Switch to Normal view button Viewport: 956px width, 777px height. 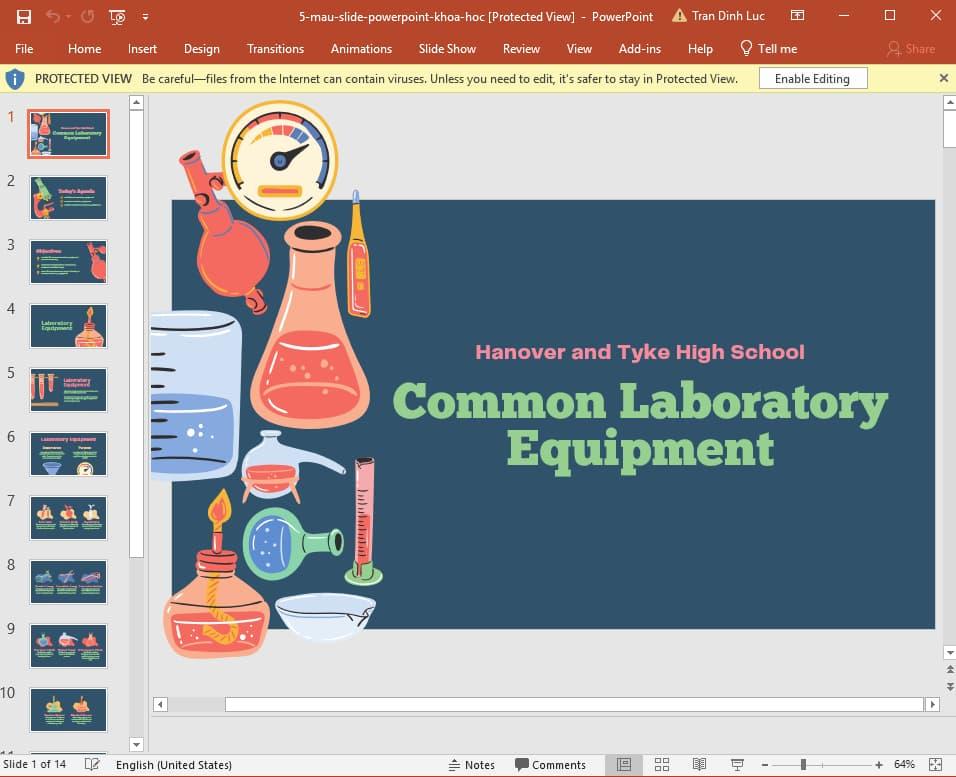tap(624, 765)
